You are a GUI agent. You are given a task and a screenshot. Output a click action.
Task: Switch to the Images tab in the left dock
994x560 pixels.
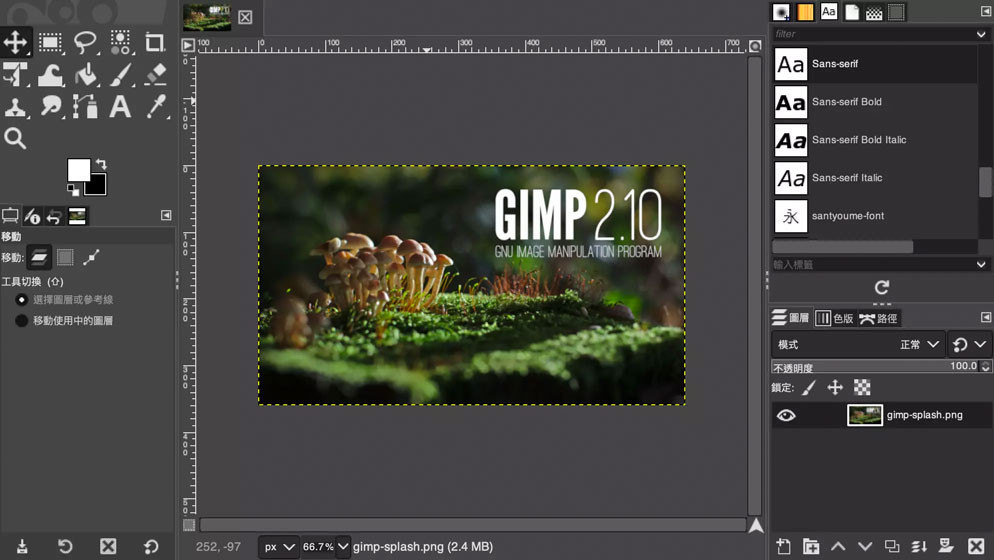[x=77, y=216]
